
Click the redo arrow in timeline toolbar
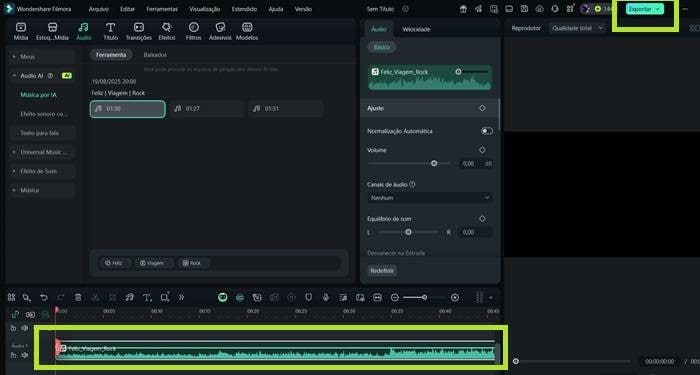click(x=61, y=297)
